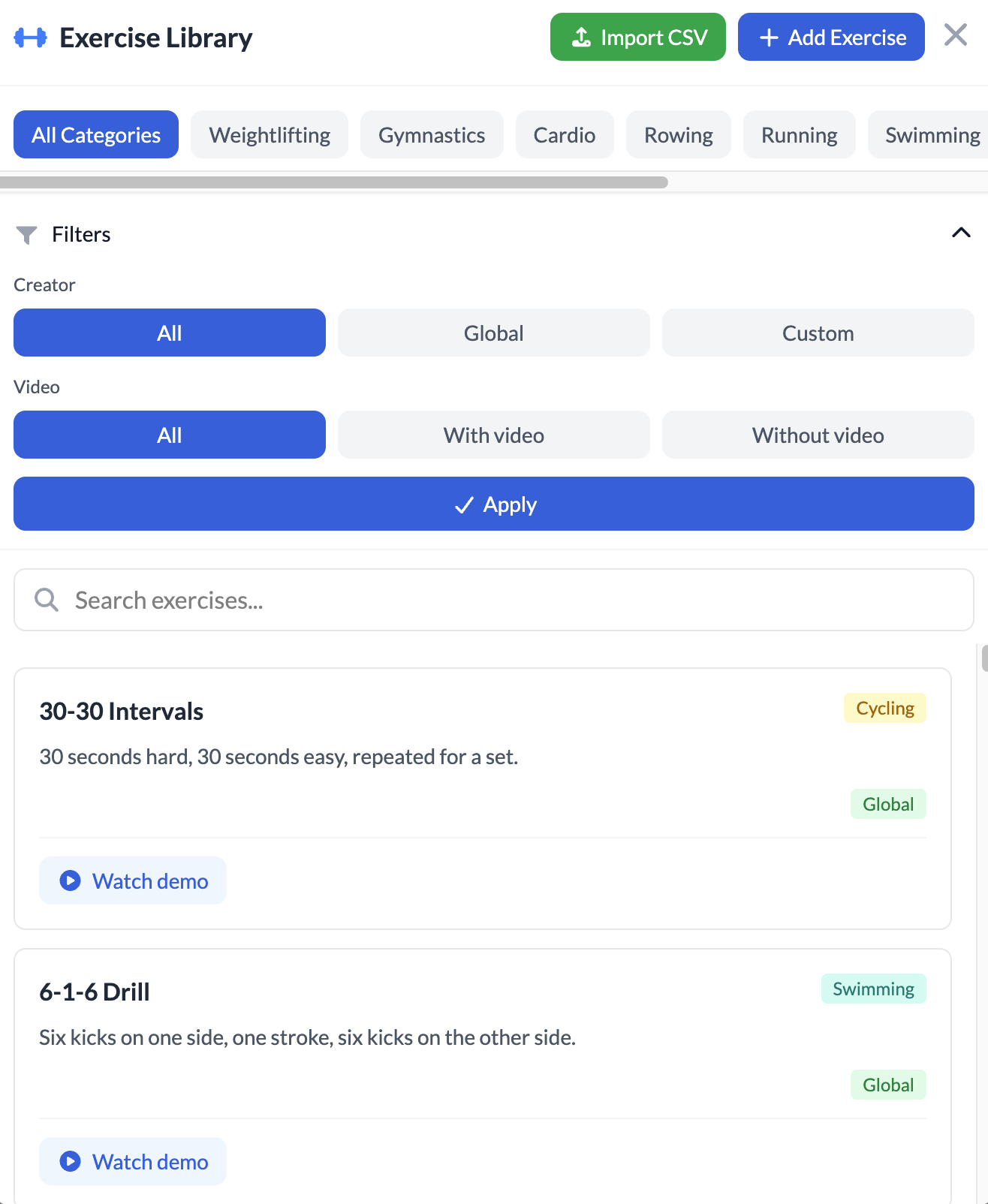
Task: Click the search magnifier icon
Action: coord(47,600)
